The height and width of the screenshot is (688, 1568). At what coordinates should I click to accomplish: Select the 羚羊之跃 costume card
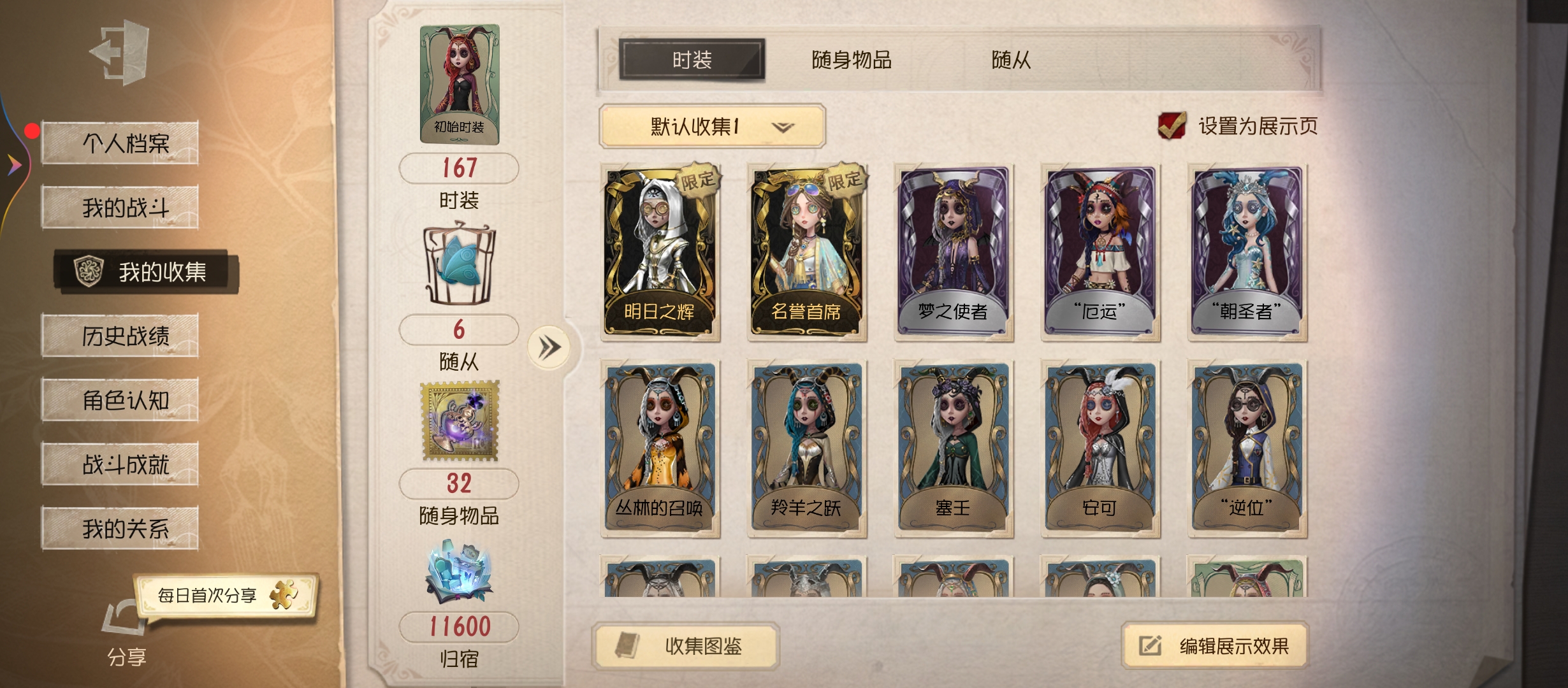pyautogui.click(x=807, y=448)
